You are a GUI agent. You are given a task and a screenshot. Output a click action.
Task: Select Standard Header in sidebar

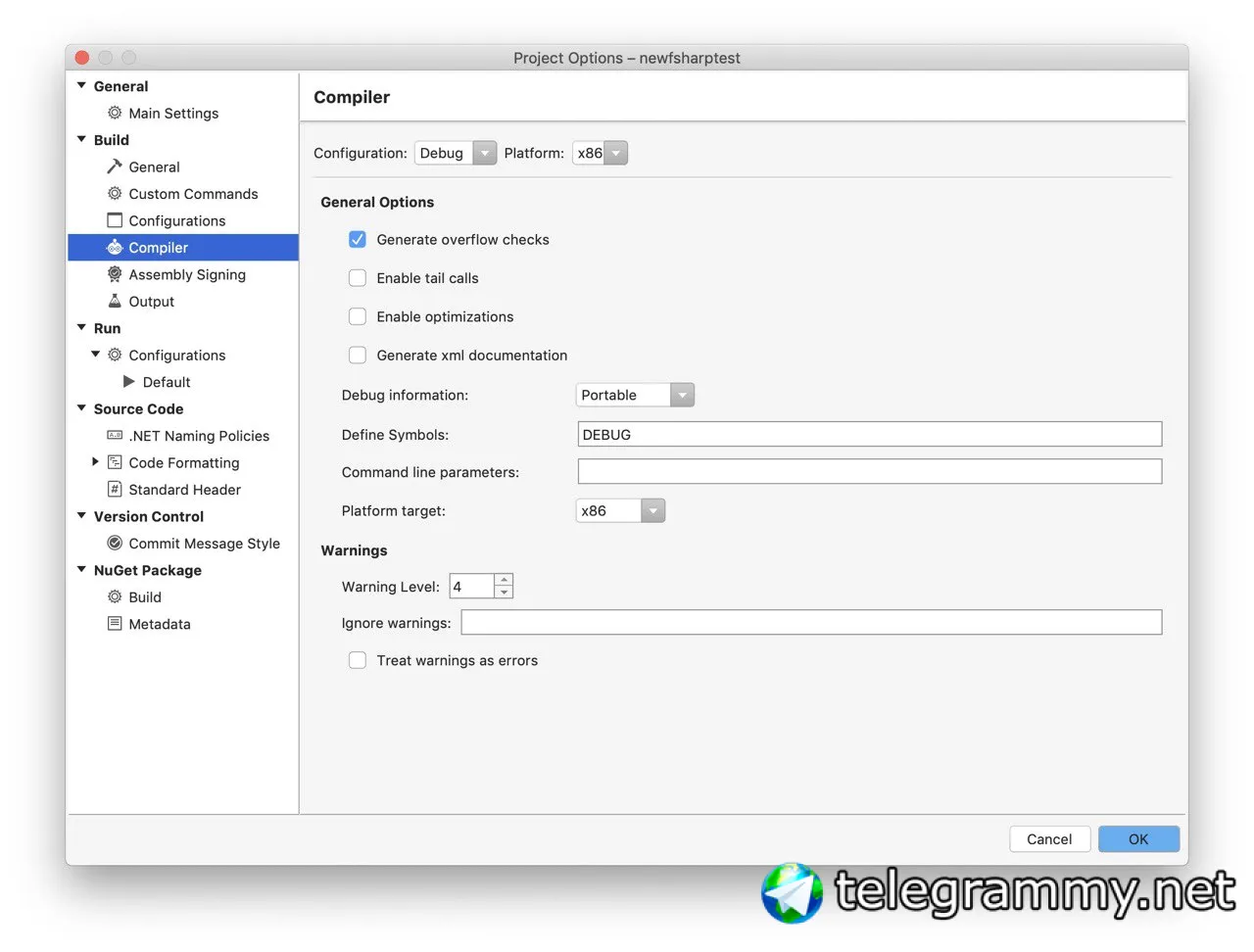click(183, 490)
